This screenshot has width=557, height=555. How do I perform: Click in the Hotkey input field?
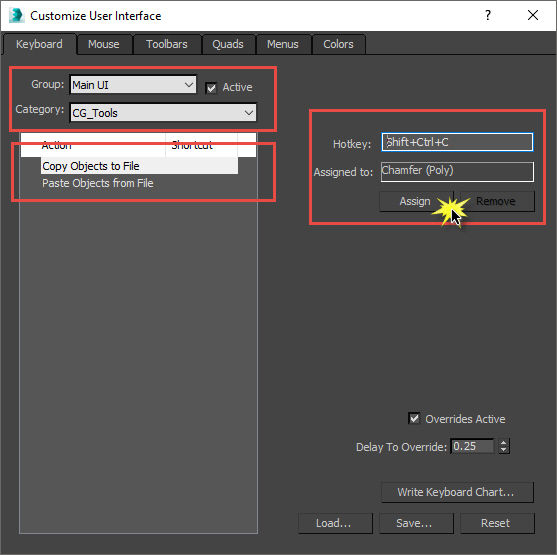[457, 142]
